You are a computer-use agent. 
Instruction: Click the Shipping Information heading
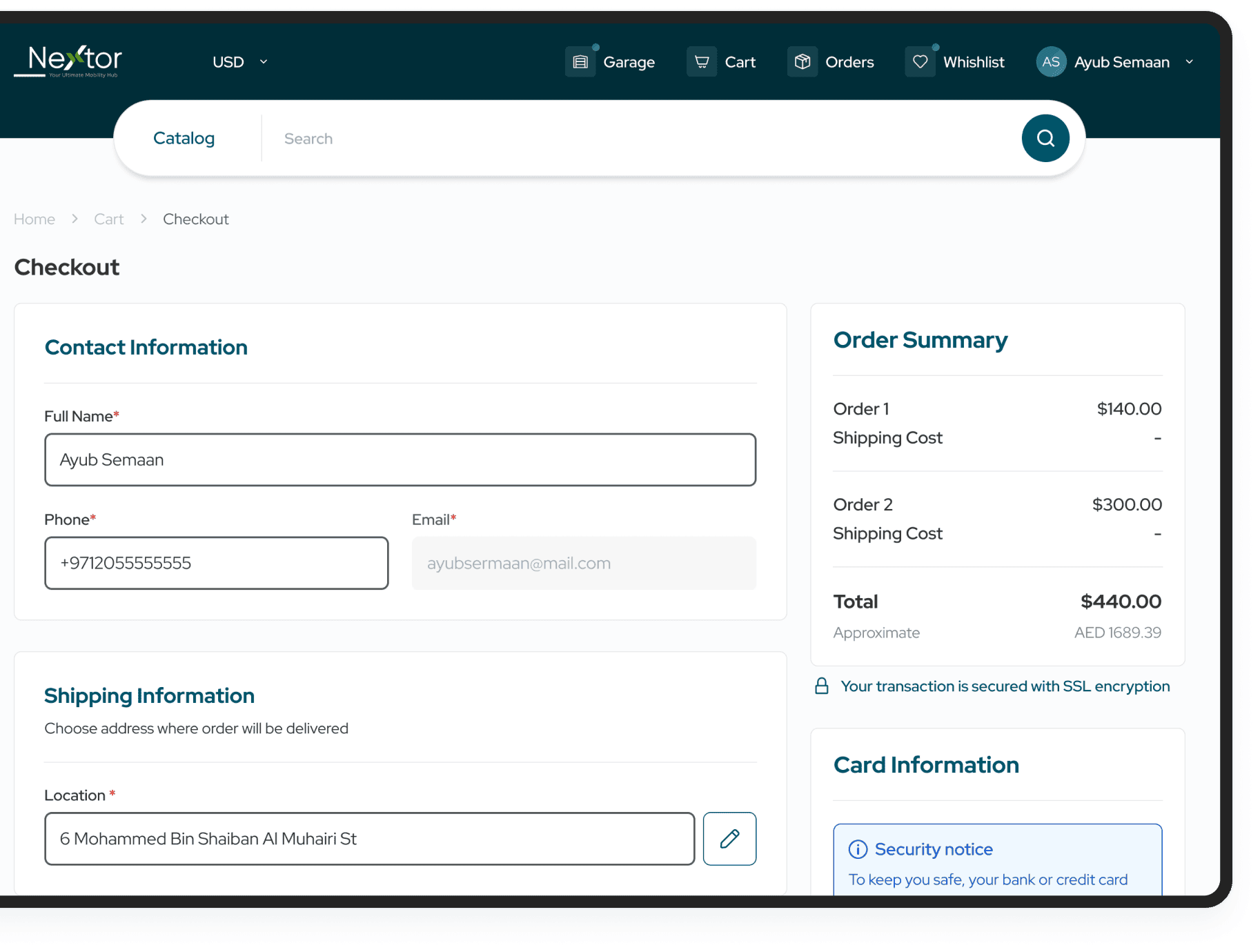[149, 695]
